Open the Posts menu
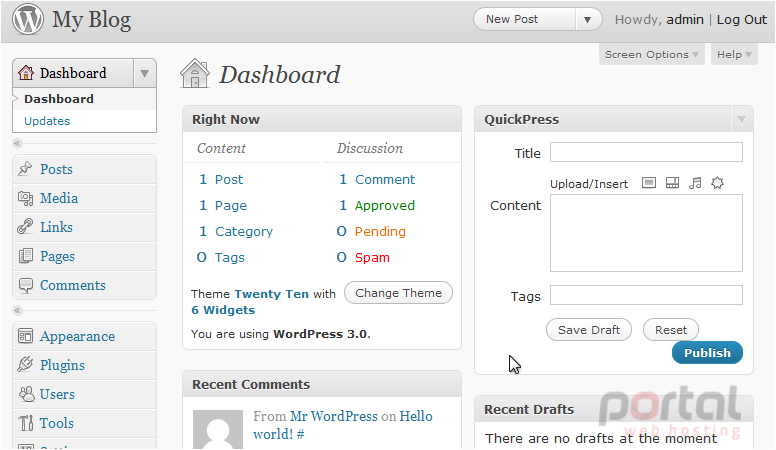 pyautogui.click(x=56, y=169)
